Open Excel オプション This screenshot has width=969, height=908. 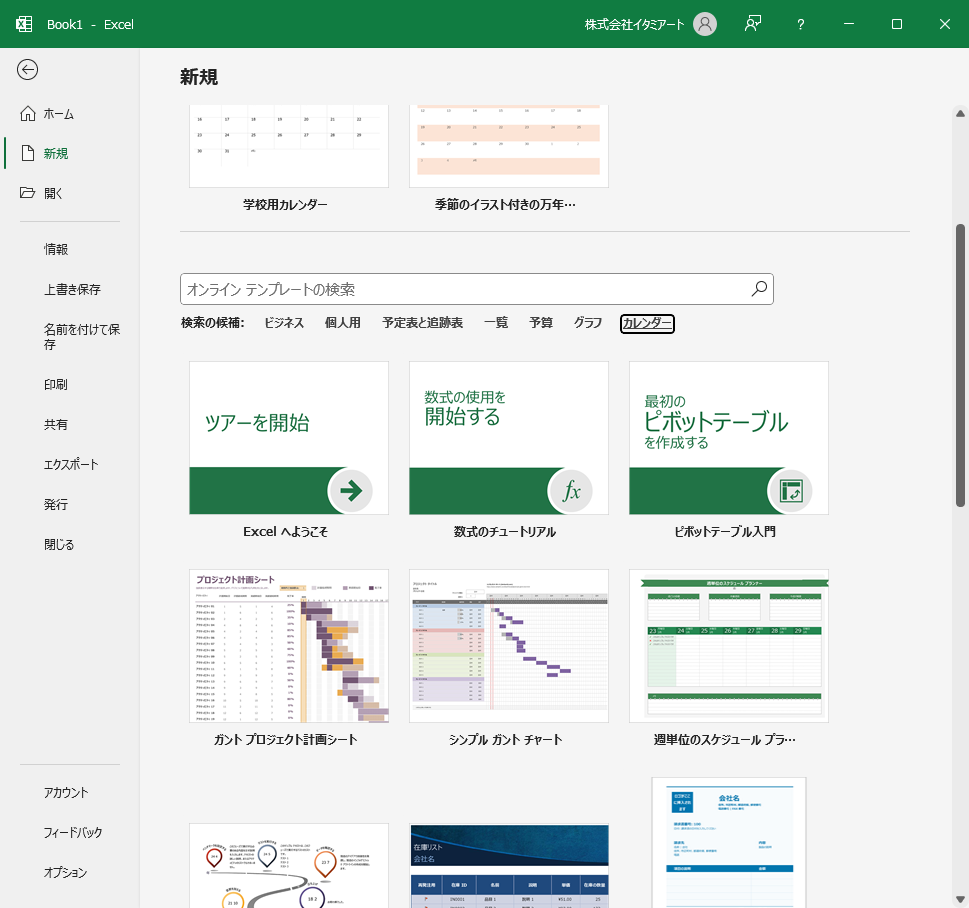click(65, 872)
